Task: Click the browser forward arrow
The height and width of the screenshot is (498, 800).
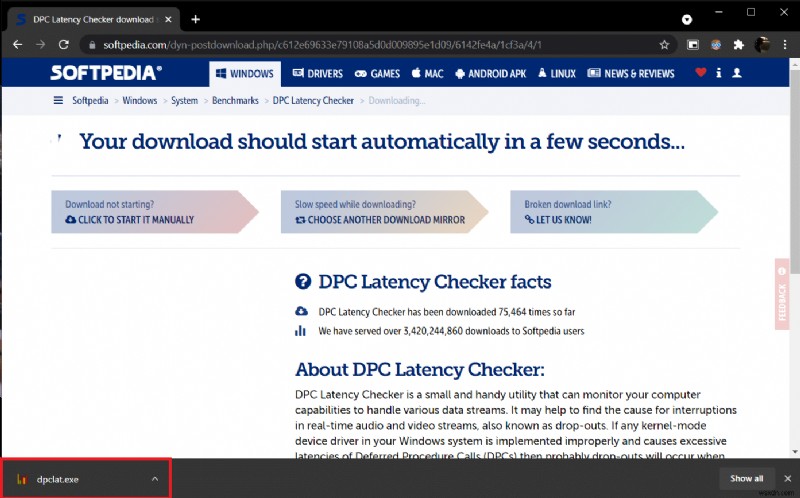Action: pyautogui.click(x=40, y=45)
